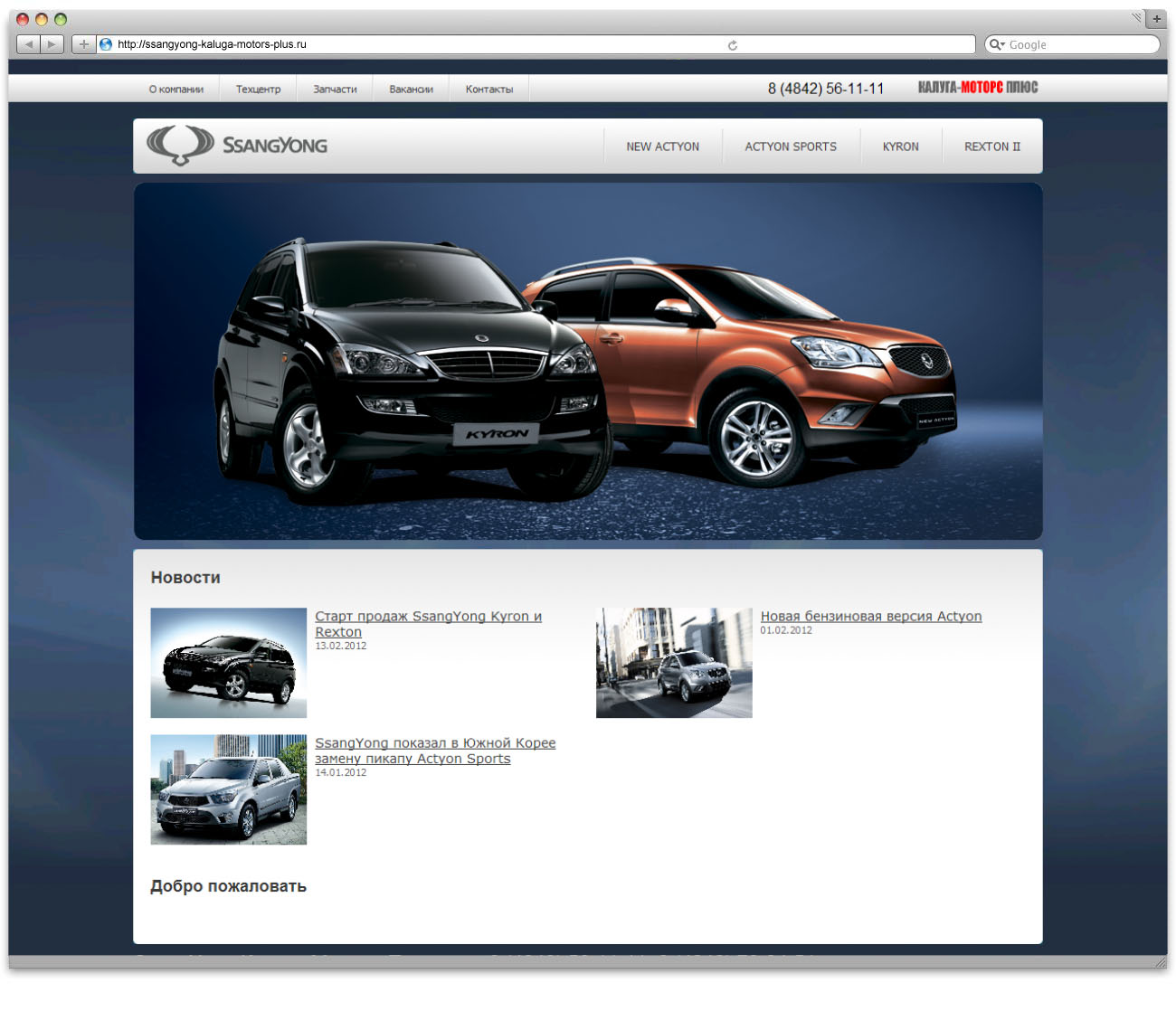The width and height of the screenshot is (1176, 1011).
Task: Open the О компании menu item
Action: 176,90
